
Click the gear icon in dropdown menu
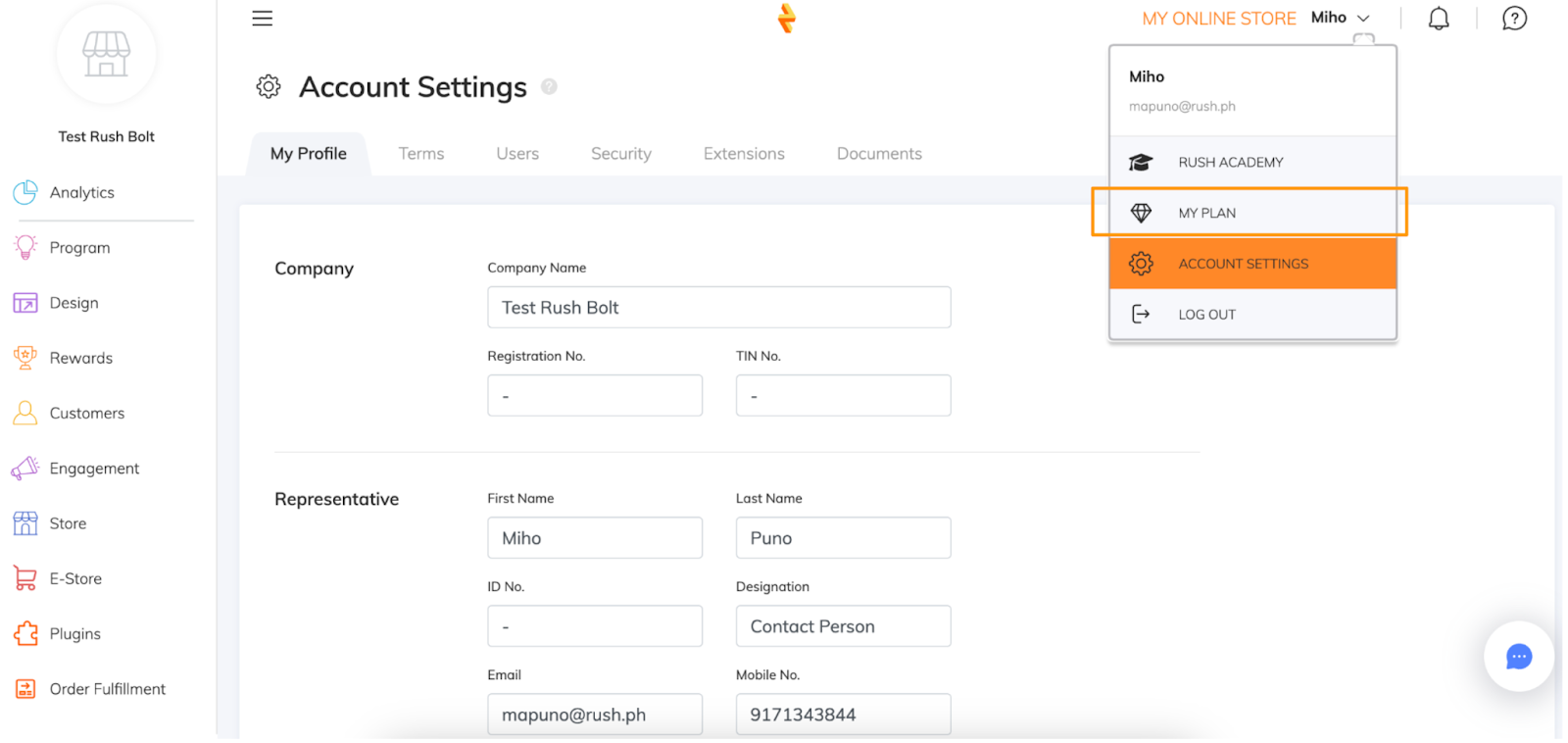tap(1141, 263)
